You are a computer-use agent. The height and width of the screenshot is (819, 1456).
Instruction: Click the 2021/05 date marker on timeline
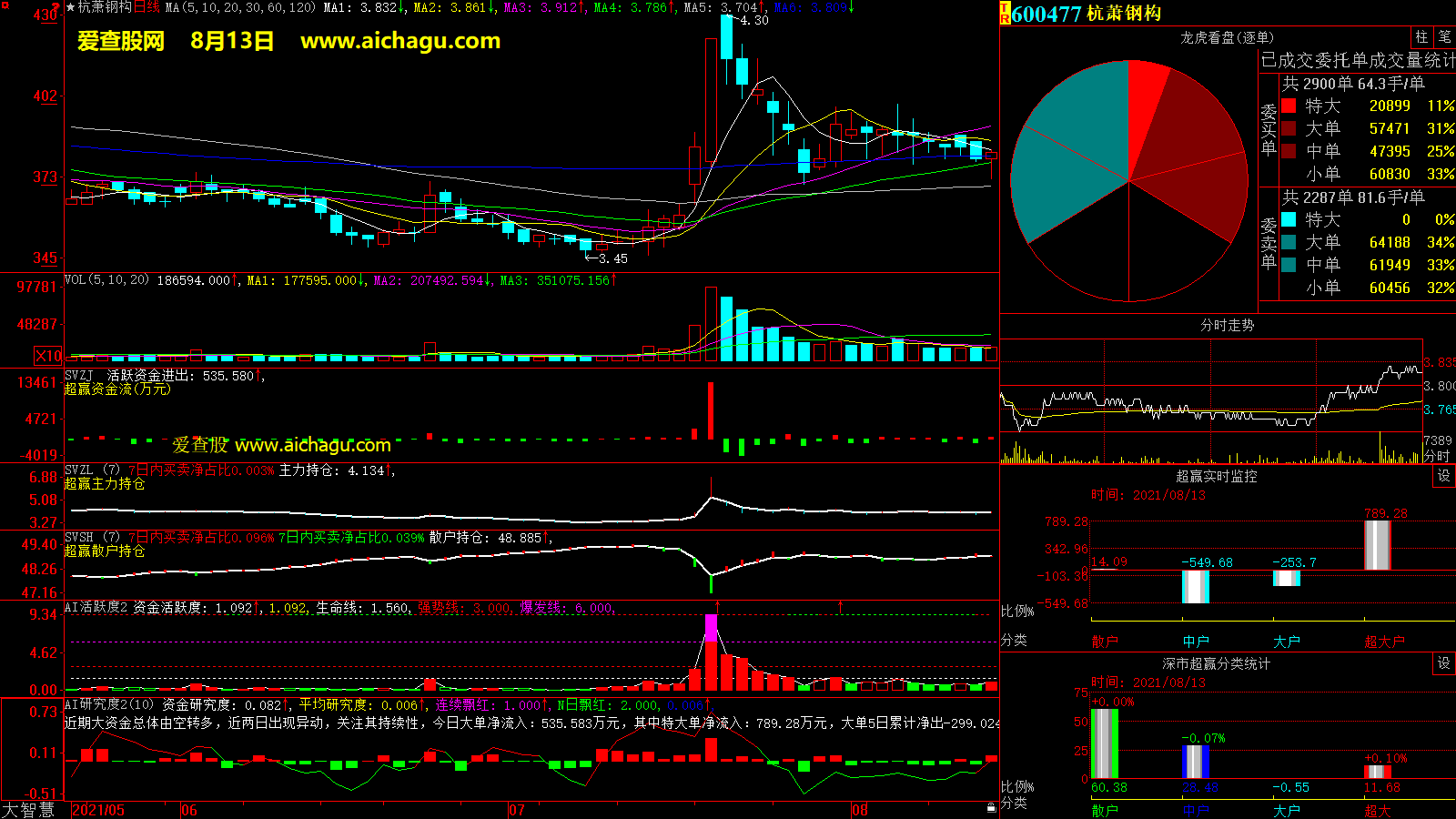pyautogui.click(x=98, y=810)
